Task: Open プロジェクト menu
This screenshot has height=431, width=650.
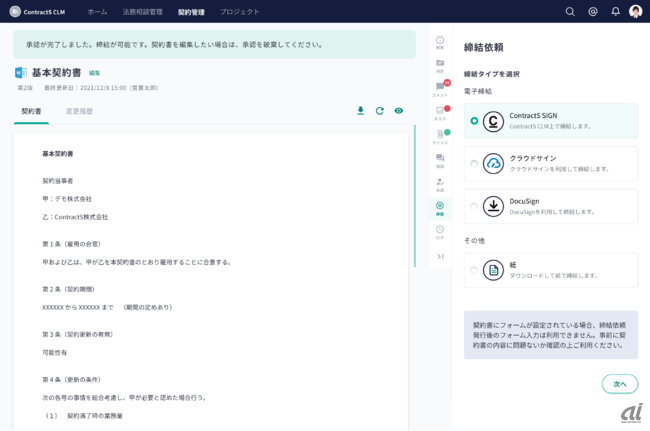Action: point(240,12)
